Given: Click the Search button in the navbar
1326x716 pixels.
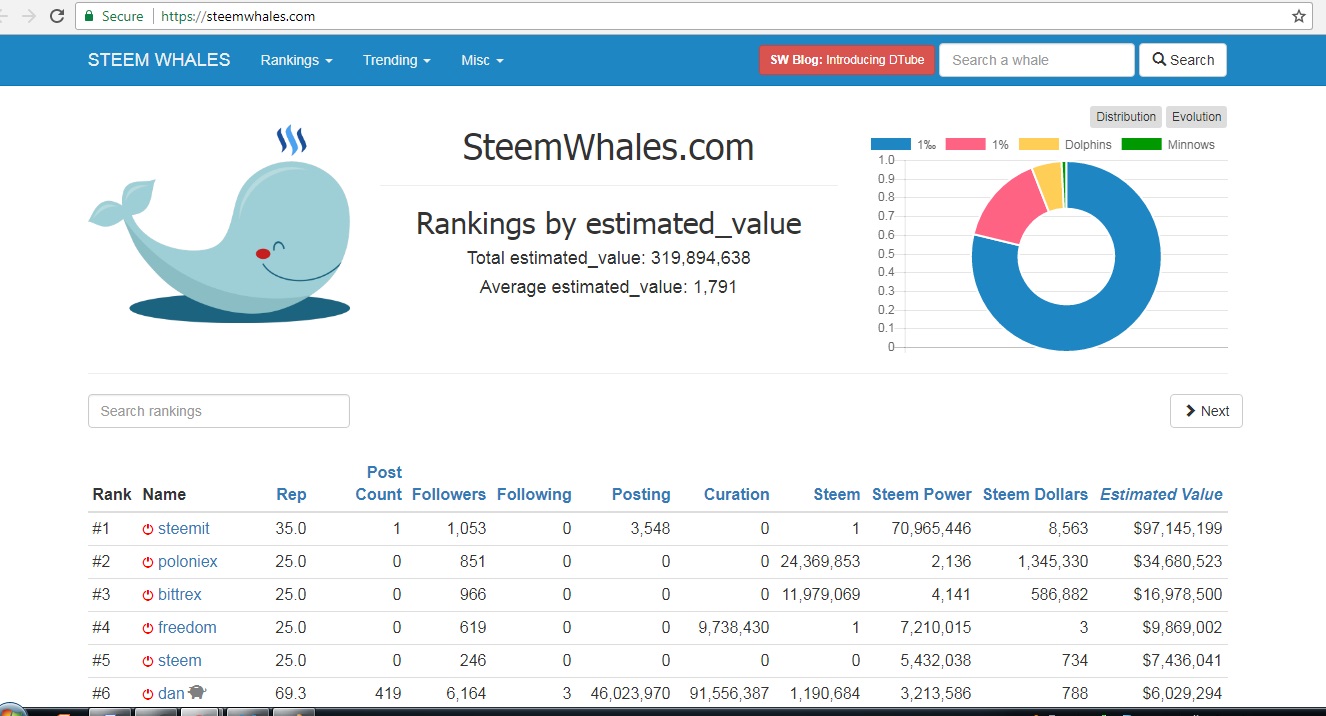Looking at the screenshot, I should pyautogui.click(x=1183, y=60).
